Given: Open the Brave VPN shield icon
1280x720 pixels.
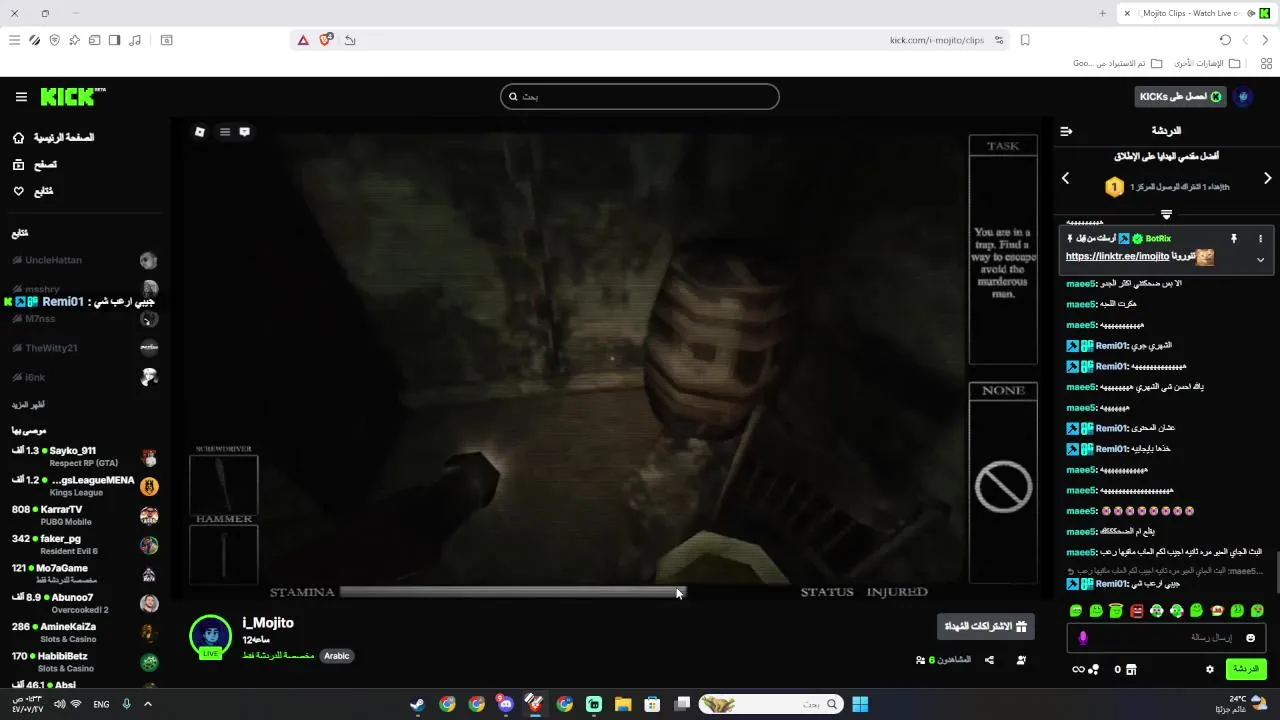Looking at the screenshot, I should click(x=54, y=40).
